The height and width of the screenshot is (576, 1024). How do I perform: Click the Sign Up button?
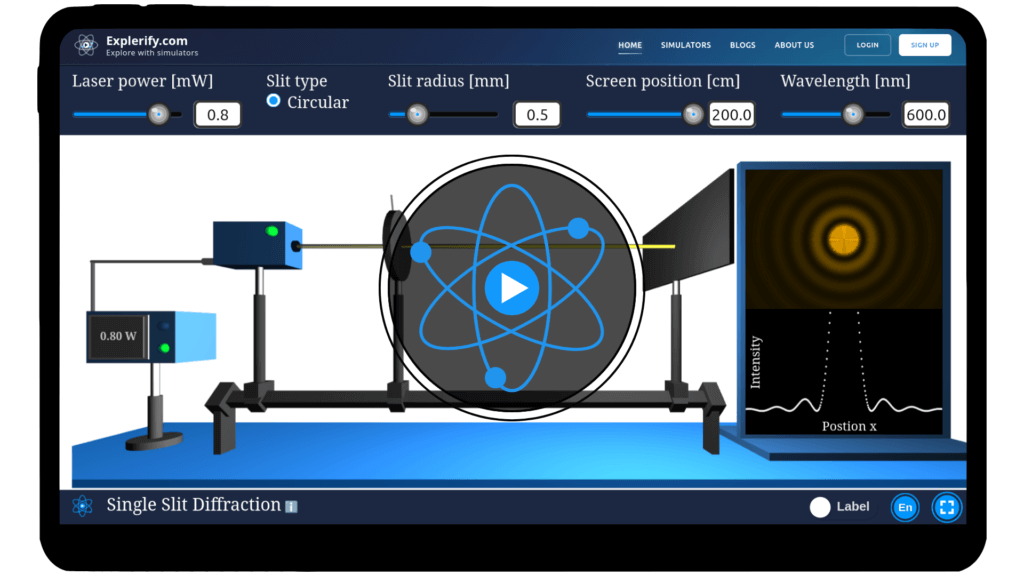click(923, 45)
